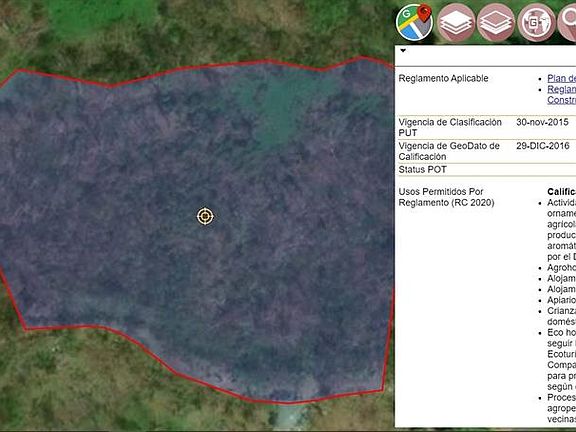The height and width of the screenshot is (432, 576).
Task: Select Usos Permitidos Por Reglamento label
Action: (446, 197)
